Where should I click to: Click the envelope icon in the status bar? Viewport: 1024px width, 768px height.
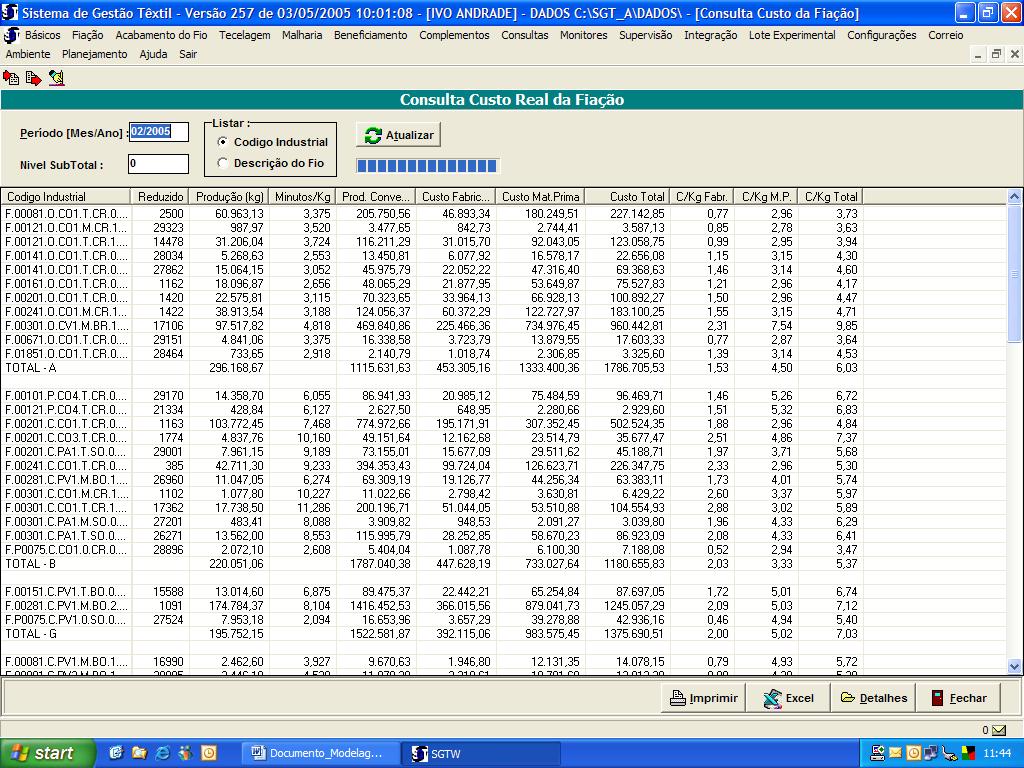(x=998, y=730)
